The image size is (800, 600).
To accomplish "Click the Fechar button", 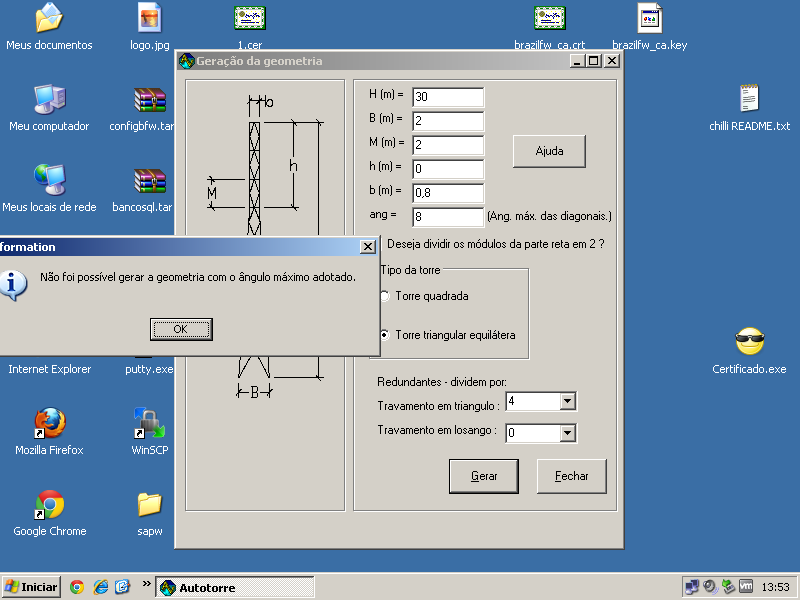I will (572, 477).
